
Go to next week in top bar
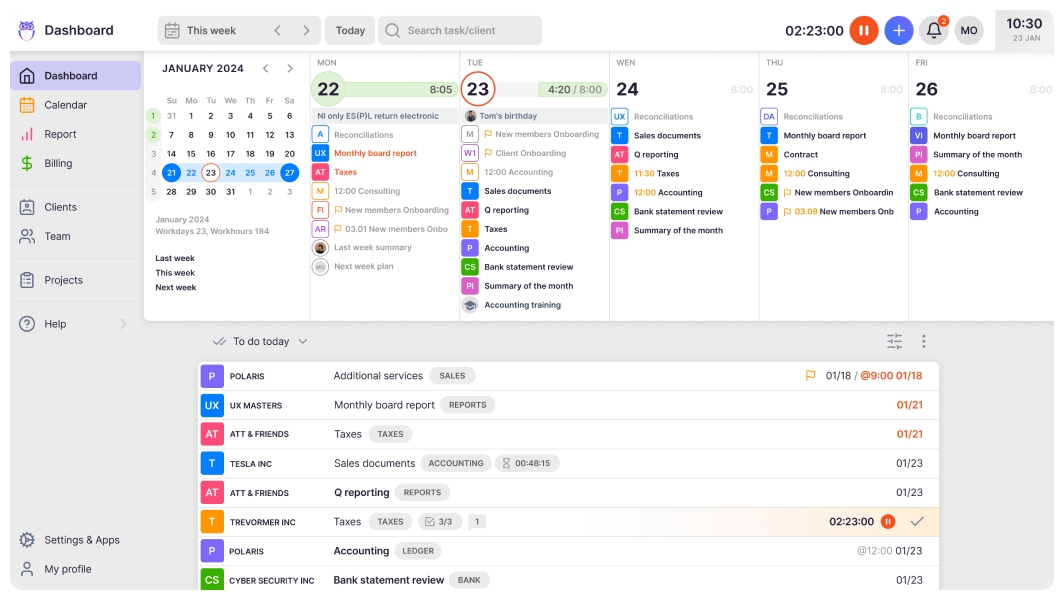(306, 31)
